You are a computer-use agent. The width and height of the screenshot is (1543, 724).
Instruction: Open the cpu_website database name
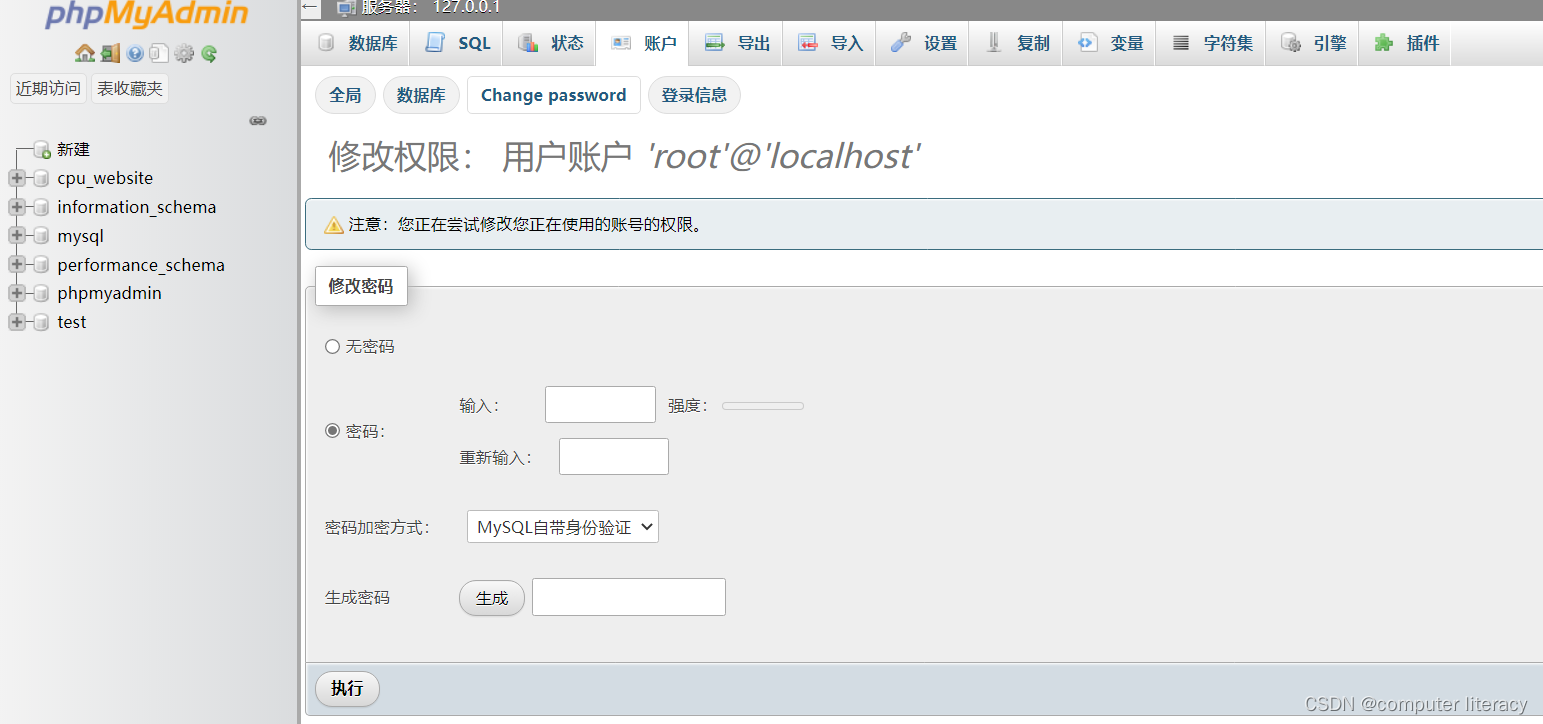click(x=105, y=178)
